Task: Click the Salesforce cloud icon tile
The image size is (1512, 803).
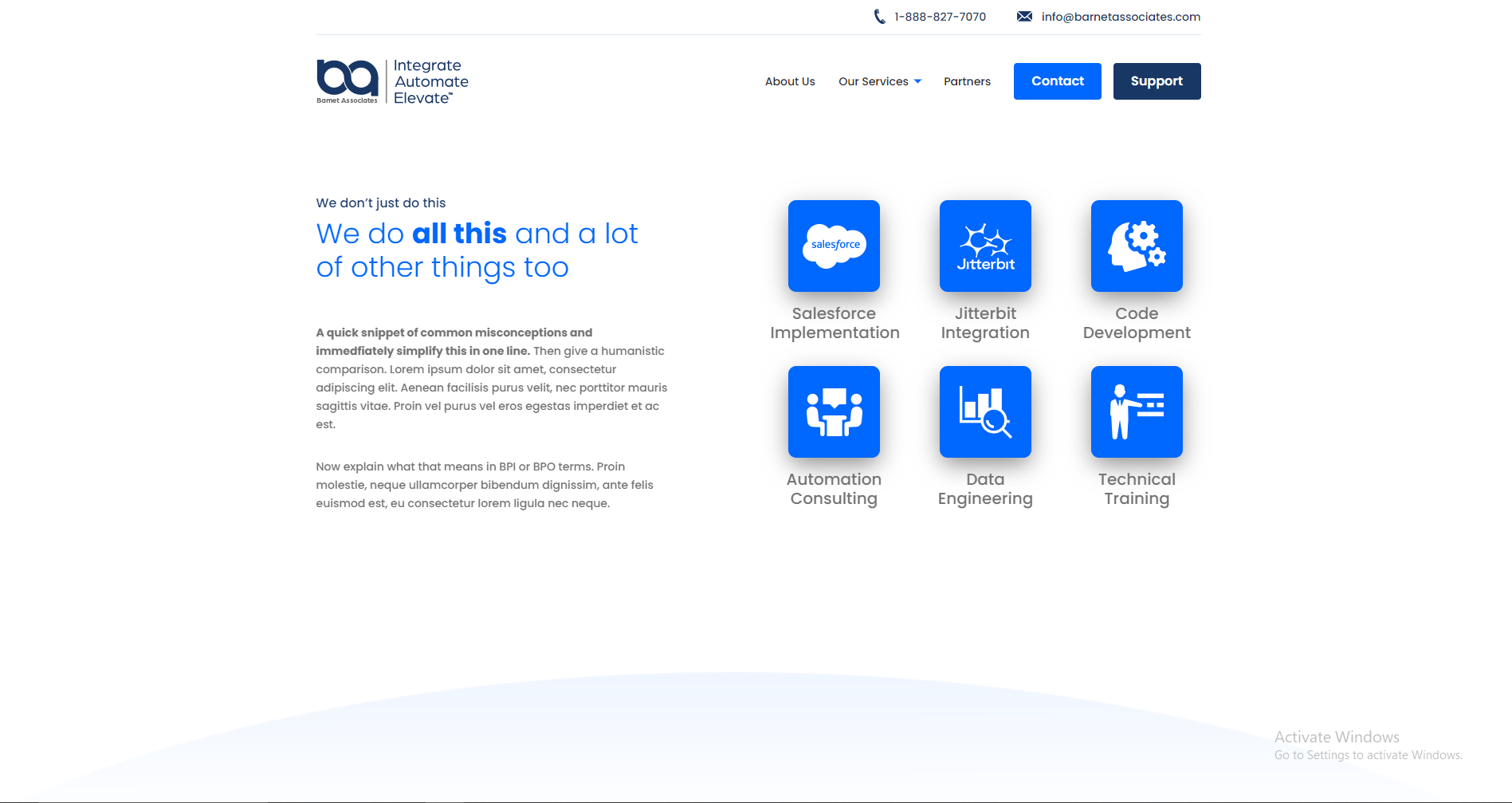Action: [x=834, y=246]
